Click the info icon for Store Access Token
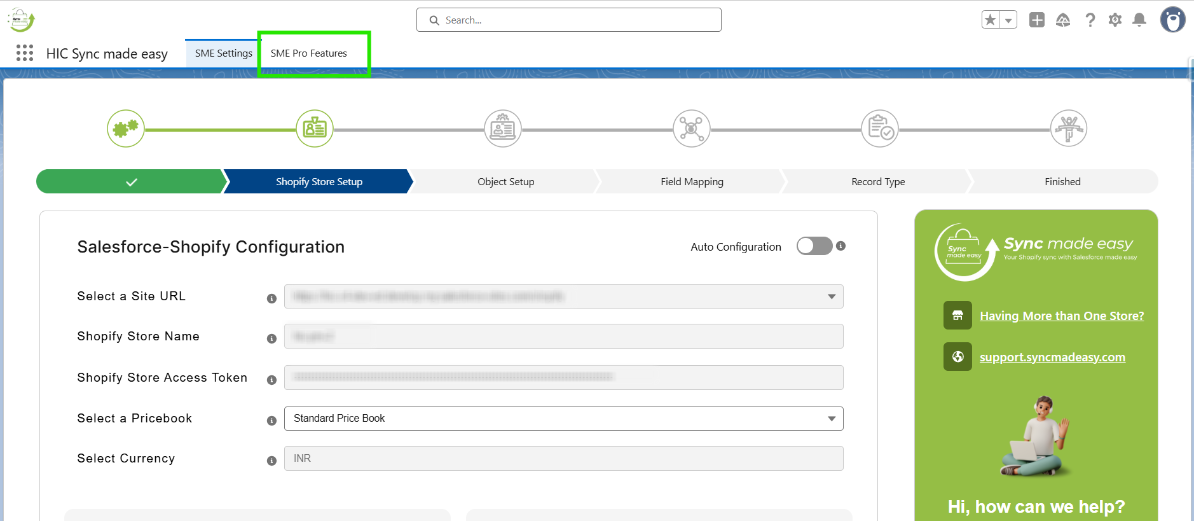This screenshot has height=521, width=1194. (271, 379)
